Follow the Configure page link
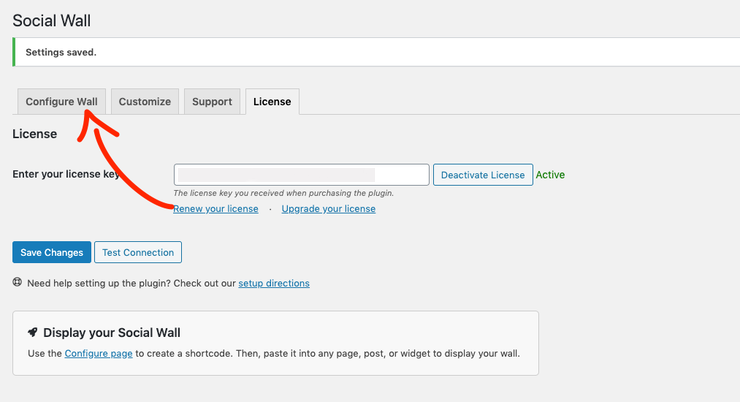Viewport: 740px width, 402px height. tap(98, 353)
